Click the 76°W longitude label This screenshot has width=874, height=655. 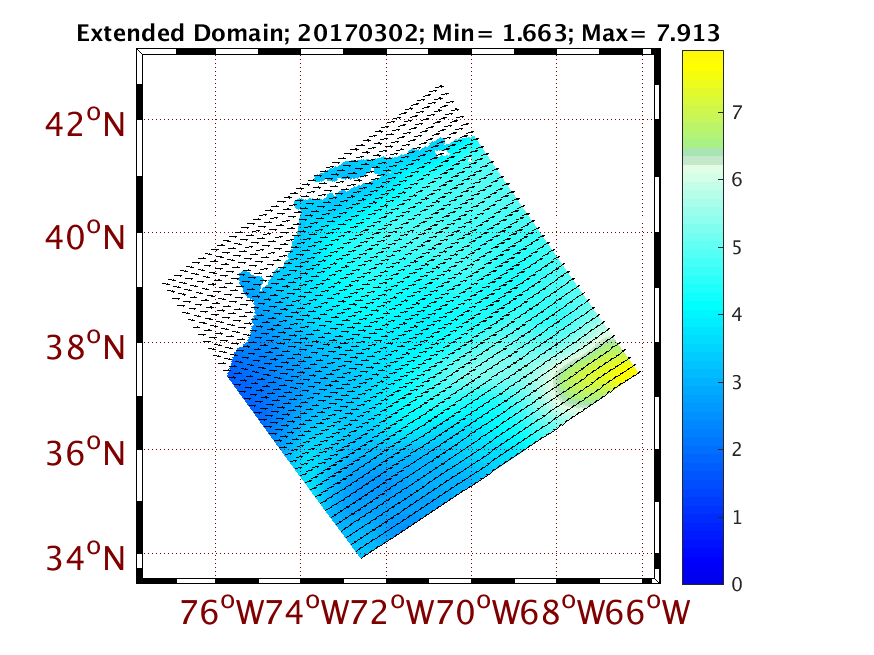pos(222,611)
